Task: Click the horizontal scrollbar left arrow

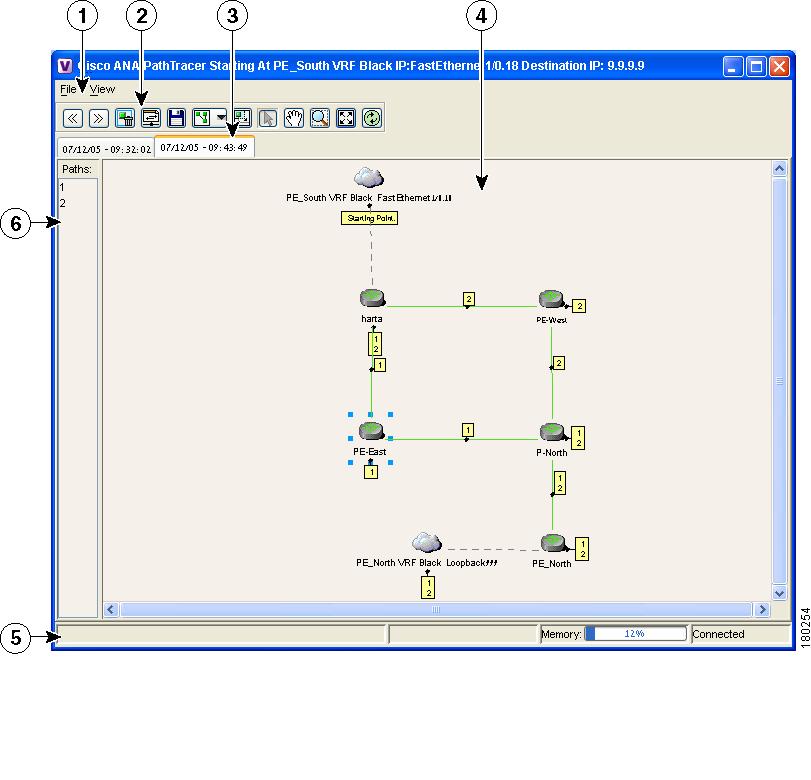Action: tap(111, 609)
